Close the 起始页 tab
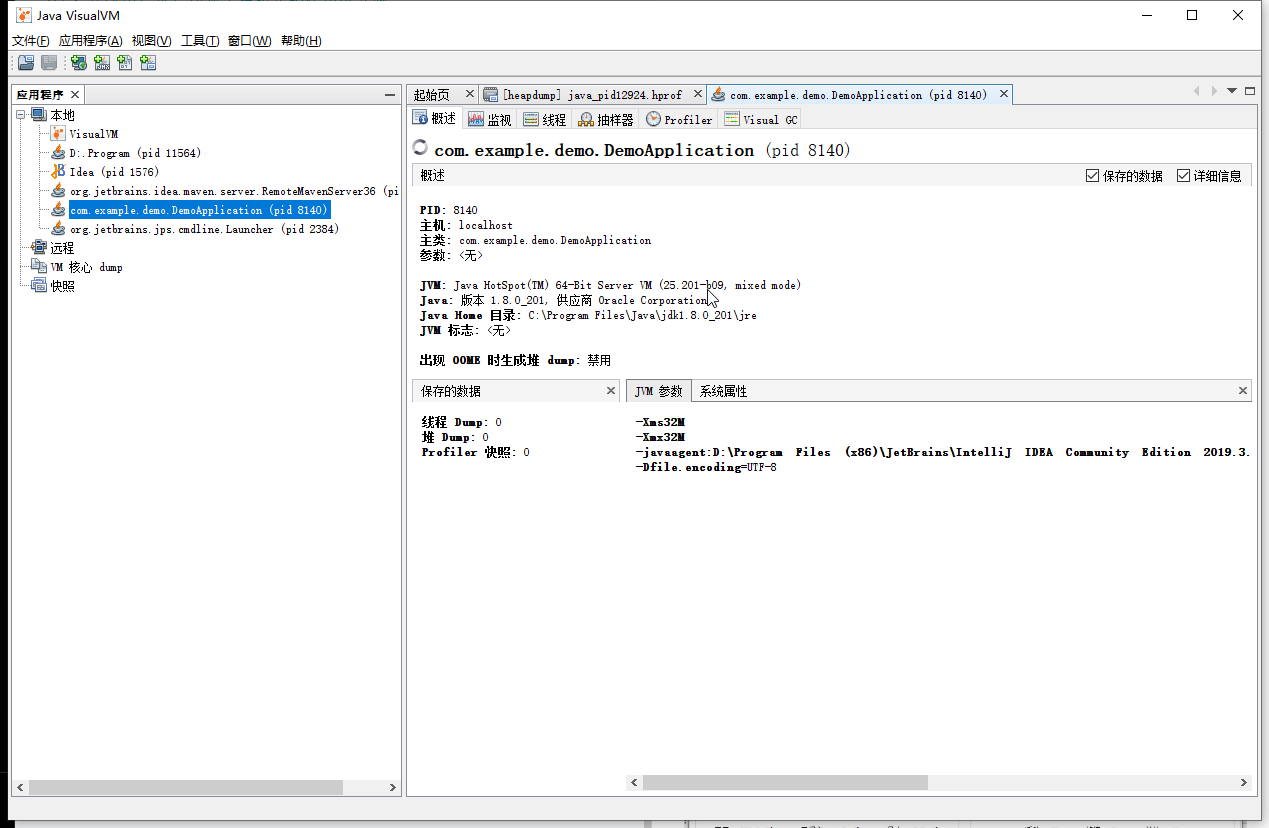 pos(470,94)
